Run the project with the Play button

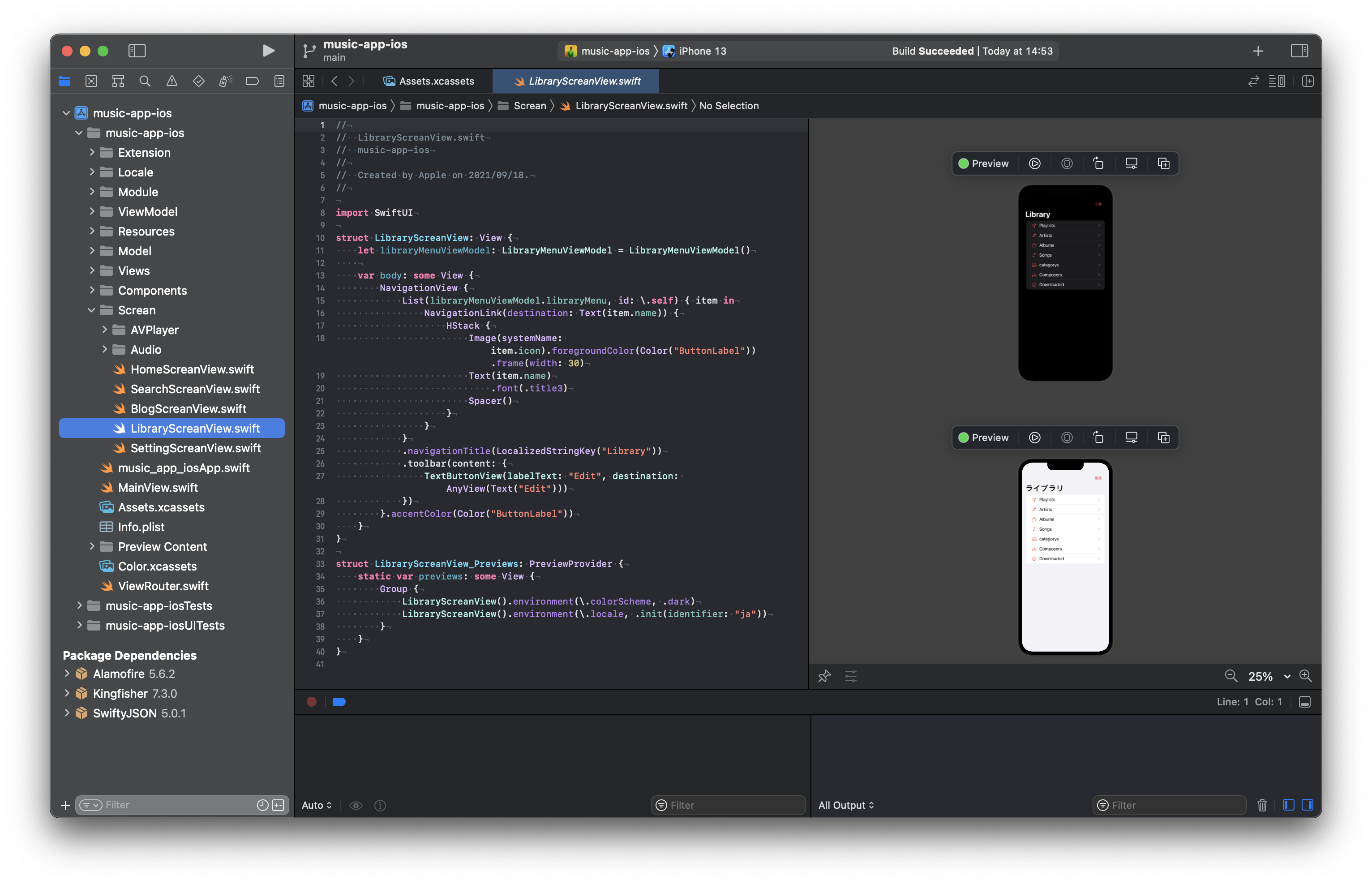click(x=268, y=51)
